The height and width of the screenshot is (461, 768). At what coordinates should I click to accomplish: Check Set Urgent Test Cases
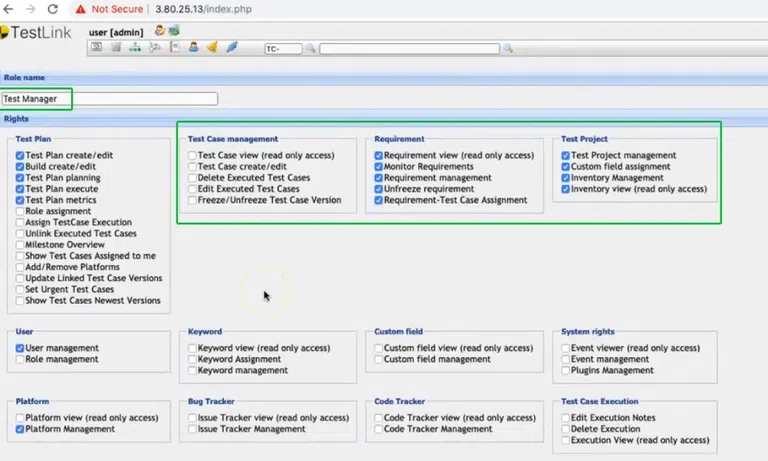click(x=20, y=290)
